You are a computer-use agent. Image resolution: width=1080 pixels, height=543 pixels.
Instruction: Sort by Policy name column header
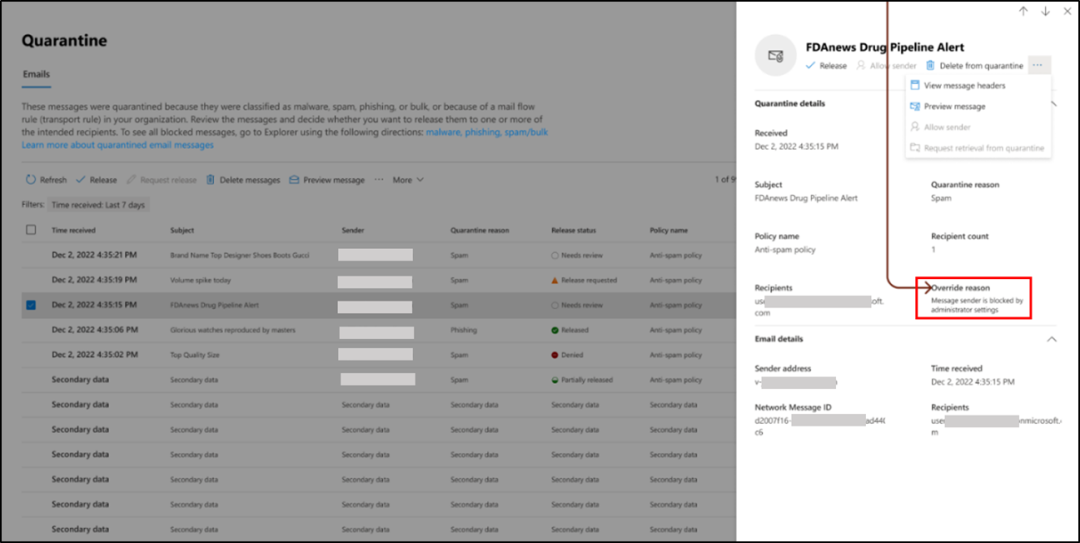click(x=668, y=230)
